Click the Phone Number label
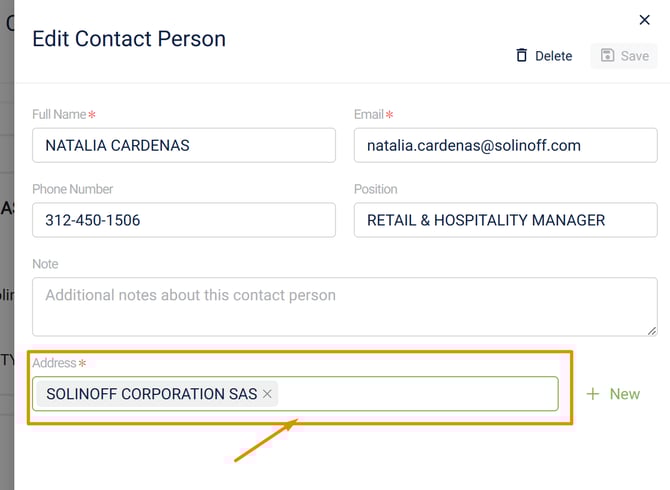 point(73,189)
